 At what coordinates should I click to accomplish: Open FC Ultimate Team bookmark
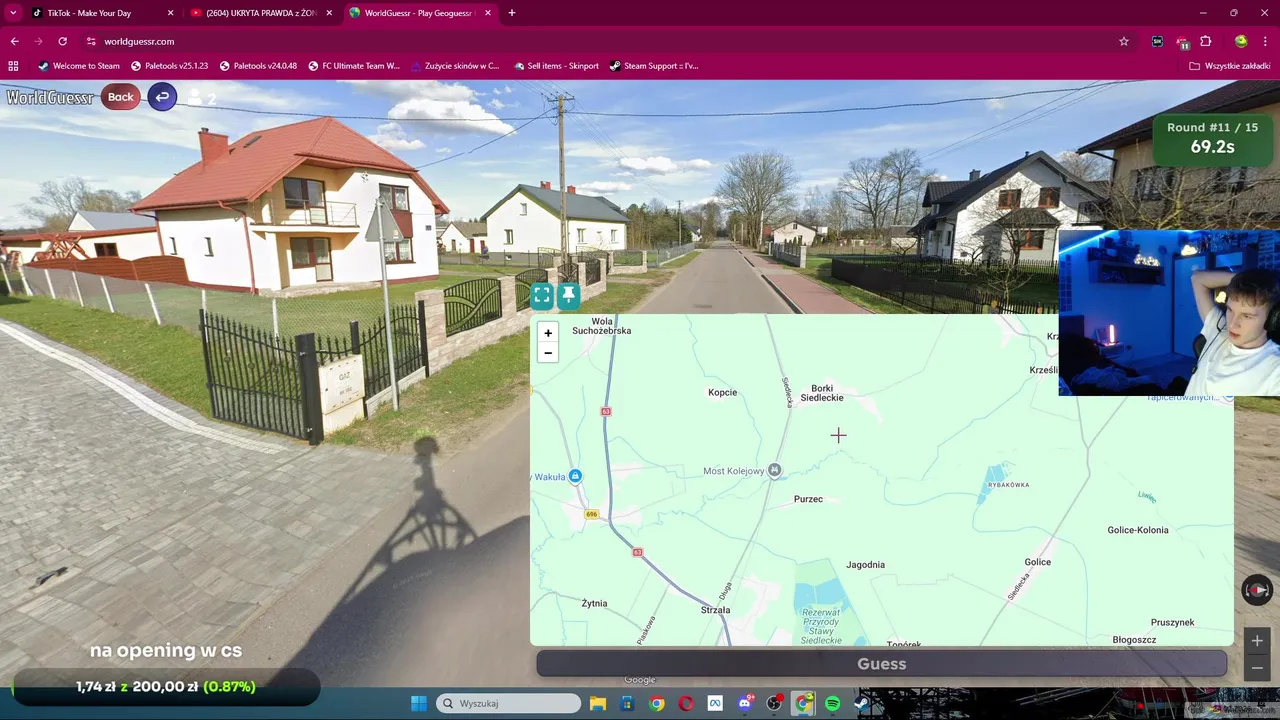tap(354, 66)
